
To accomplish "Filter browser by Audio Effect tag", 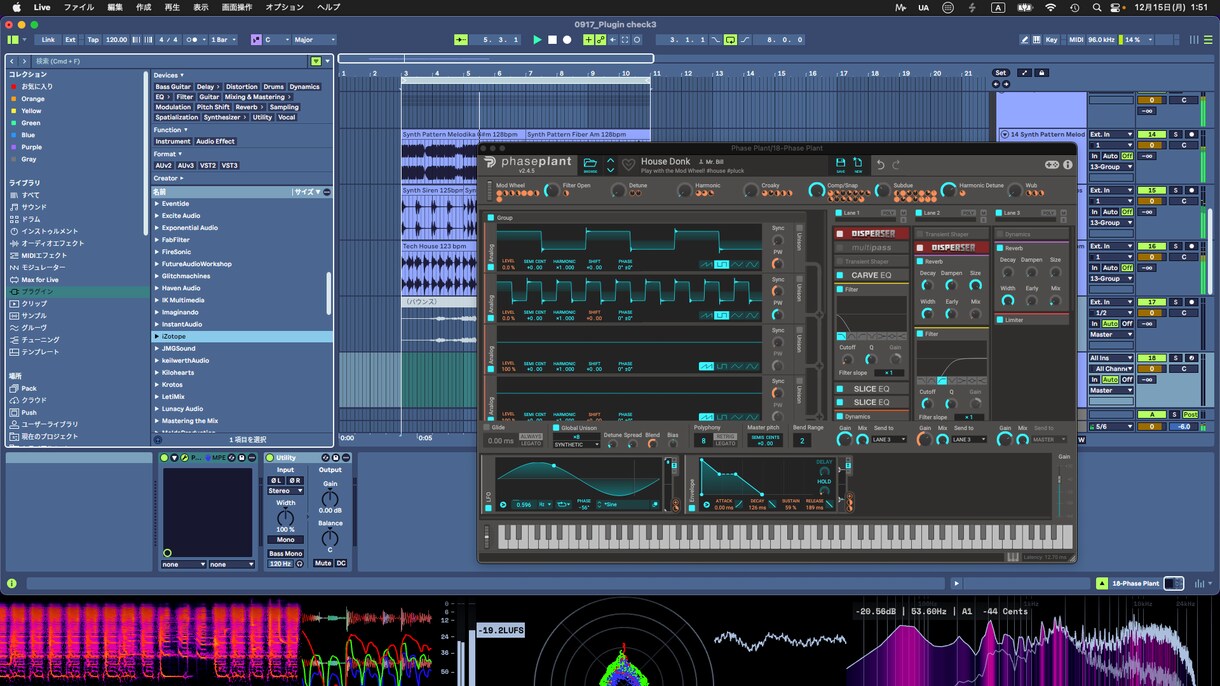I will (x=215, y=141).
